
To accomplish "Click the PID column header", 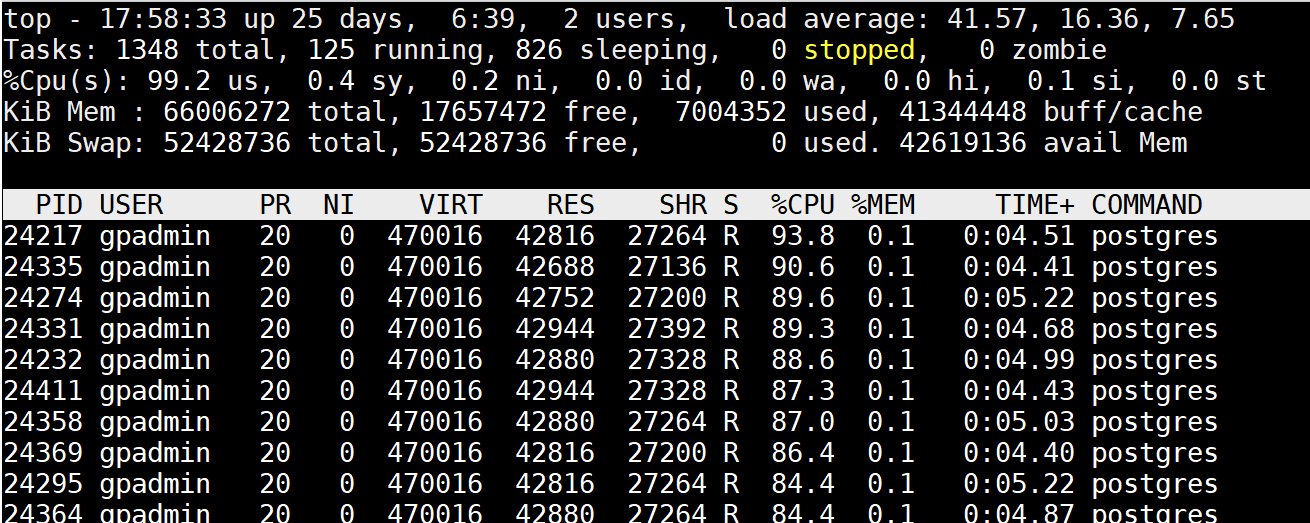I will pos(59,205).
